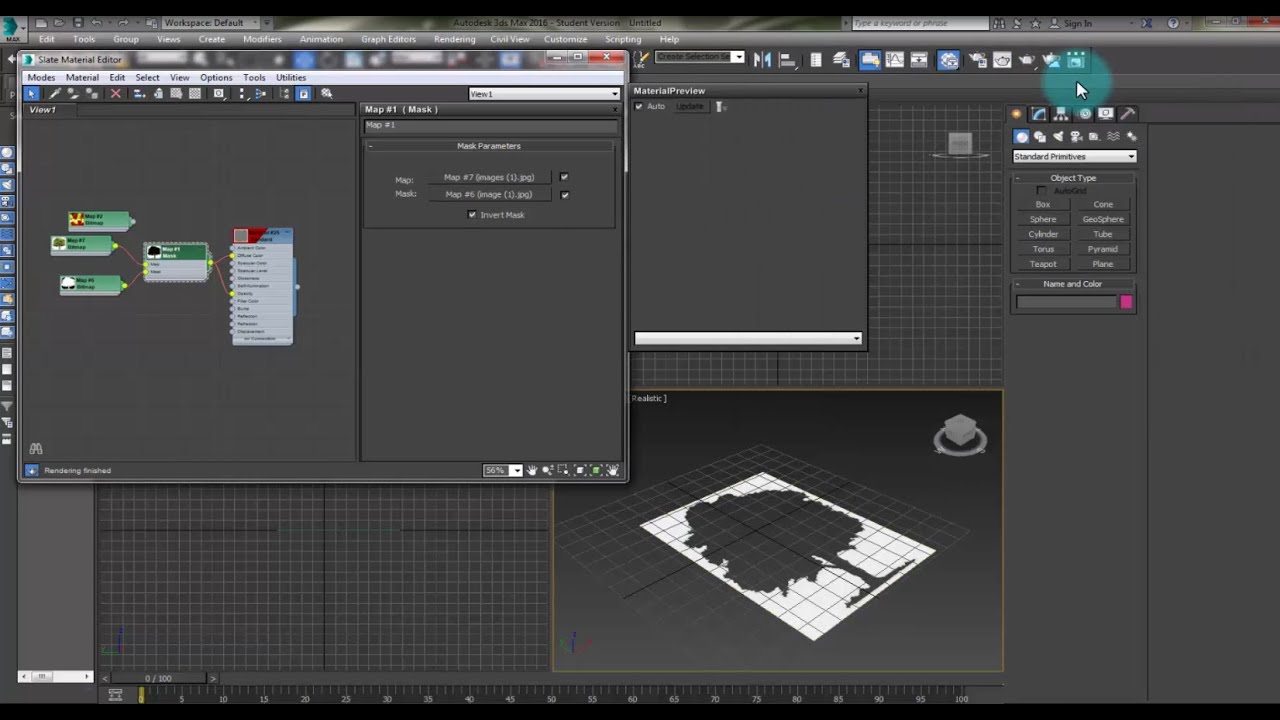This screenshot has height=720, width=1280.
Task: Click the object name input field
Action: tap(1066, 302)
